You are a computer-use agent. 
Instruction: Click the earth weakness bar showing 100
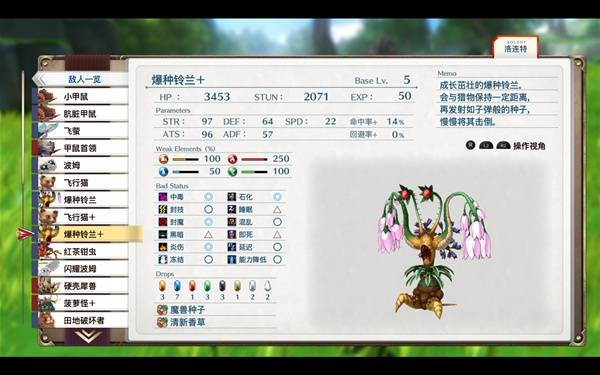[x=186, y=159]
